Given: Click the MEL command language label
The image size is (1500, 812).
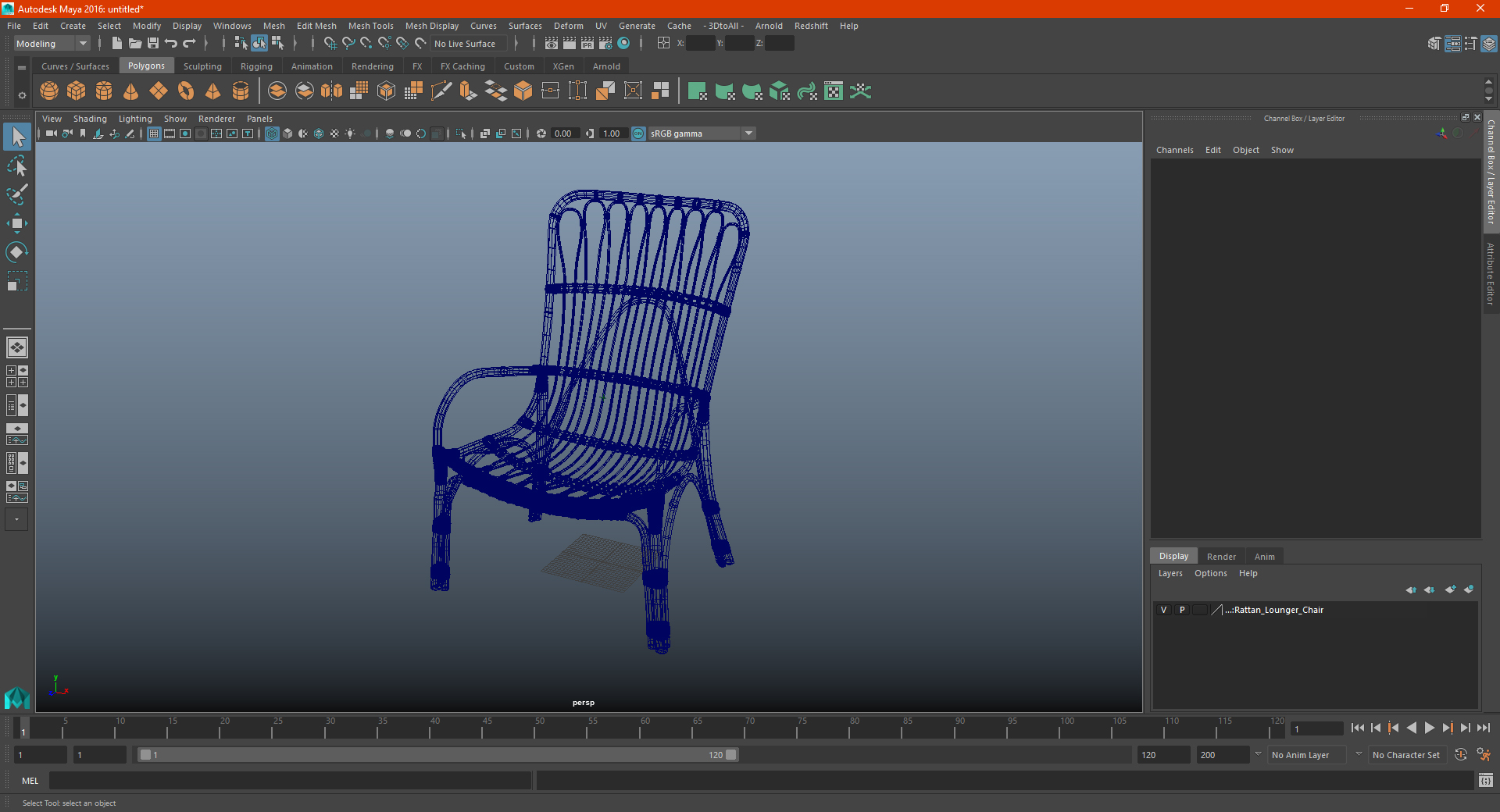Looking at the screenshot, I should pos(30,781).
